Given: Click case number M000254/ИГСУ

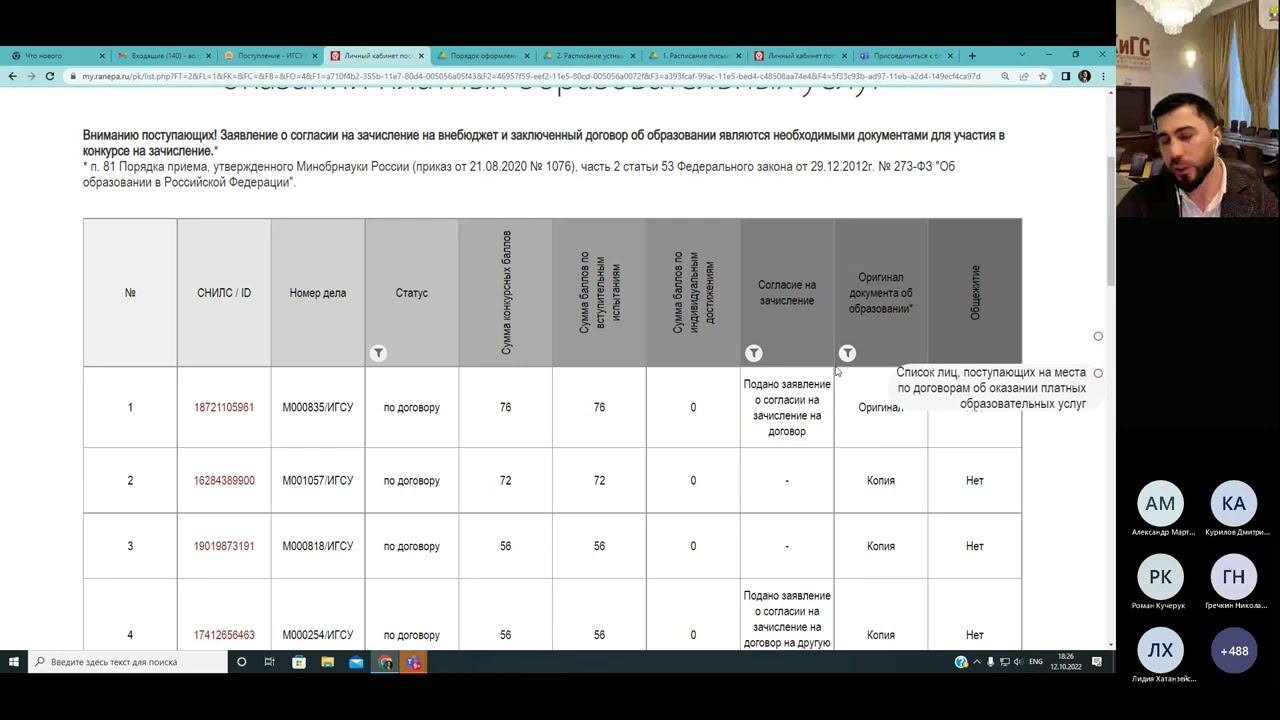Looking at the screenshot, I should (x=318, y=635).
